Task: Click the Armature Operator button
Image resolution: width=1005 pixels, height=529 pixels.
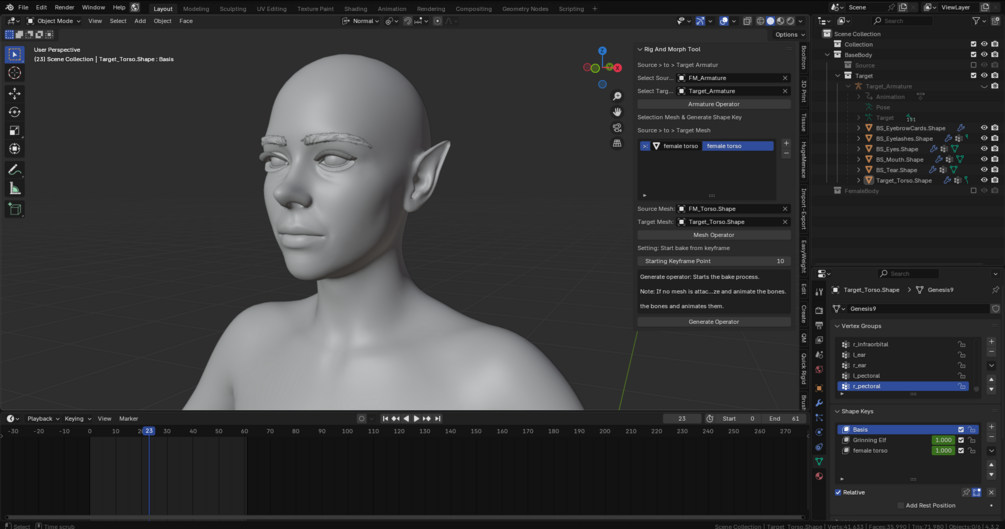Action: coord(713,104)
